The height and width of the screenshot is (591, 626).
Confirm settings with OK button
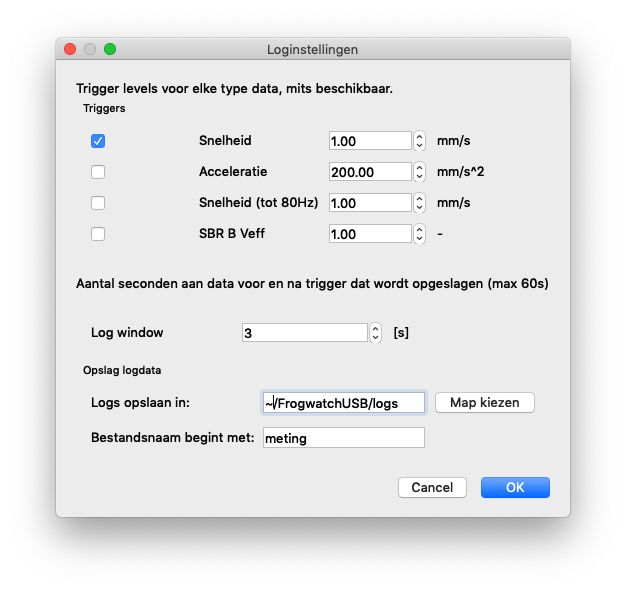(515, 488)
